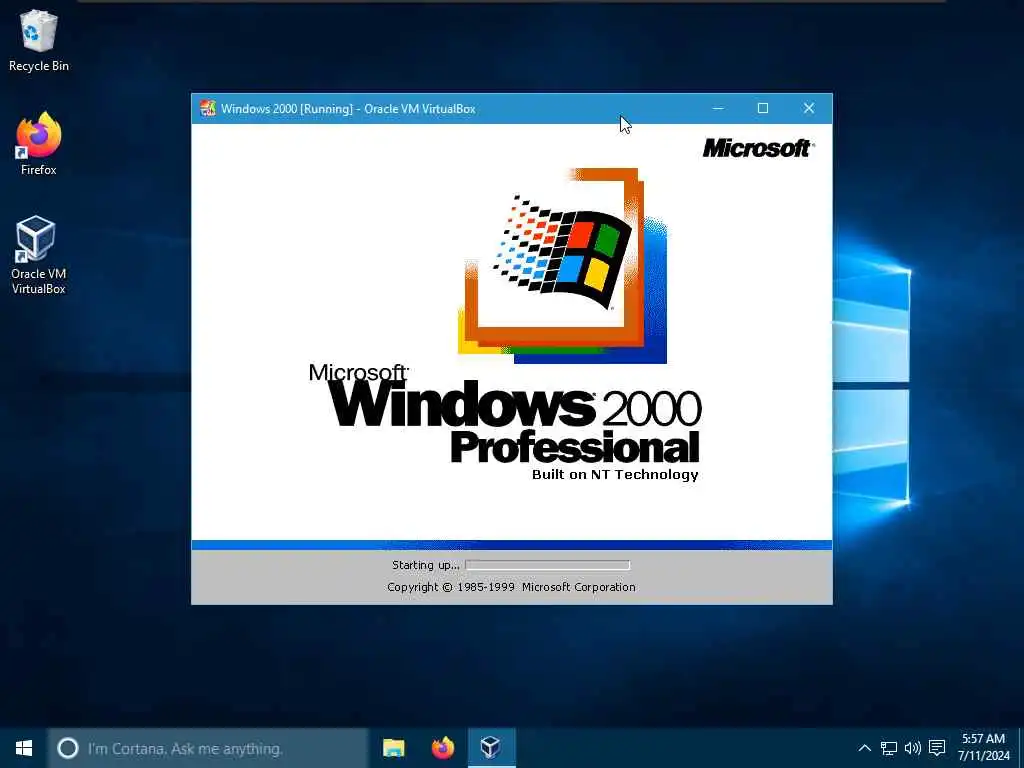Close the Windows 2000 VirtualBox window

pos(808,108)
